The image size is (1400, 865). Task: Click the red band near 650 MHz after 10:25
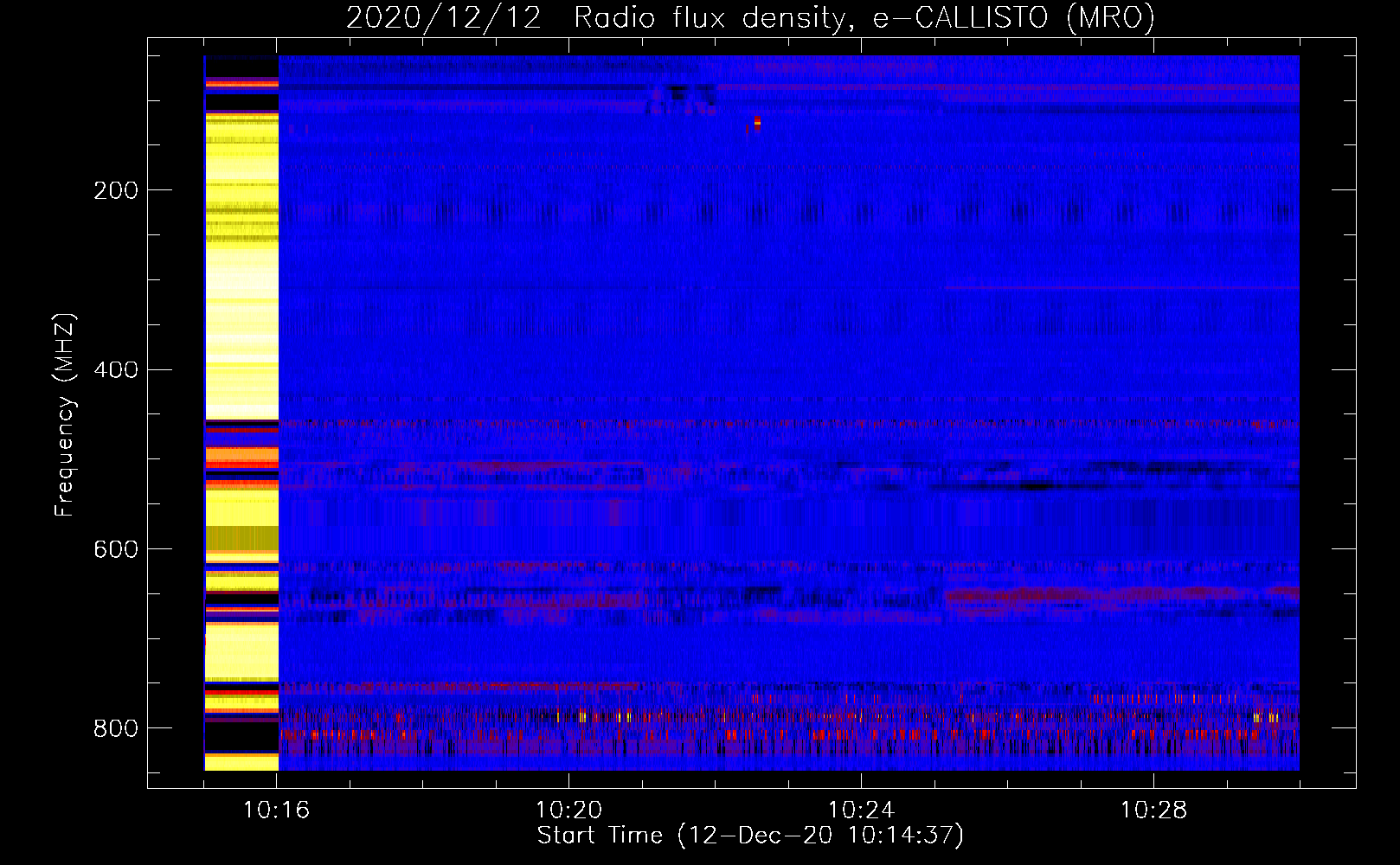tap(1122, 594)
